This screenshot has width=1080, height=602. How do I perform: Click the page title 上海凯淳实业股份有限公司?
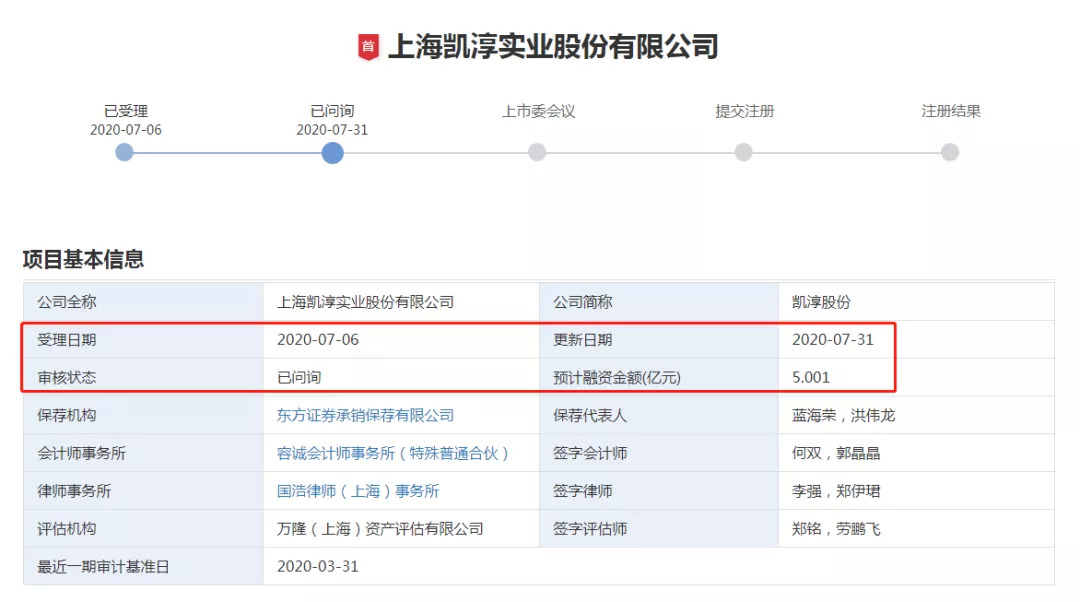552,47
